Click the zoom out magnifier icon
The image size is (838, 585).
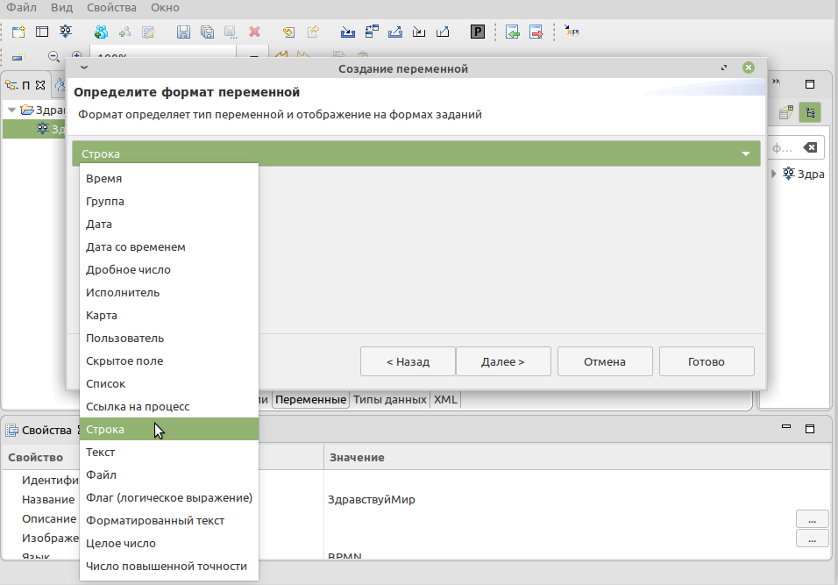point(53,56)
